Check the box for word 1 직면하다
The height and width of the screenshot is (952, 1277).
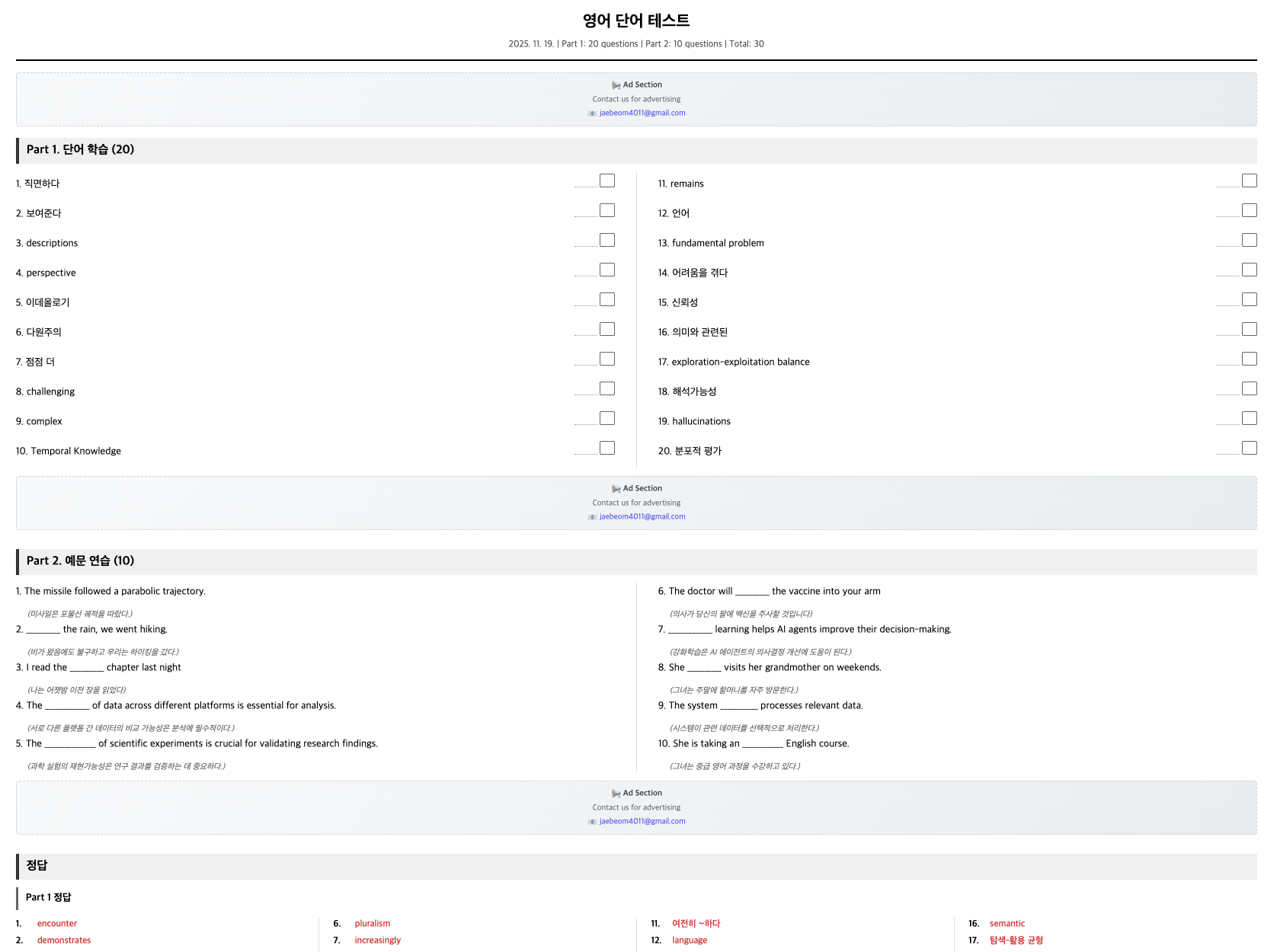[x=607, y=180]
